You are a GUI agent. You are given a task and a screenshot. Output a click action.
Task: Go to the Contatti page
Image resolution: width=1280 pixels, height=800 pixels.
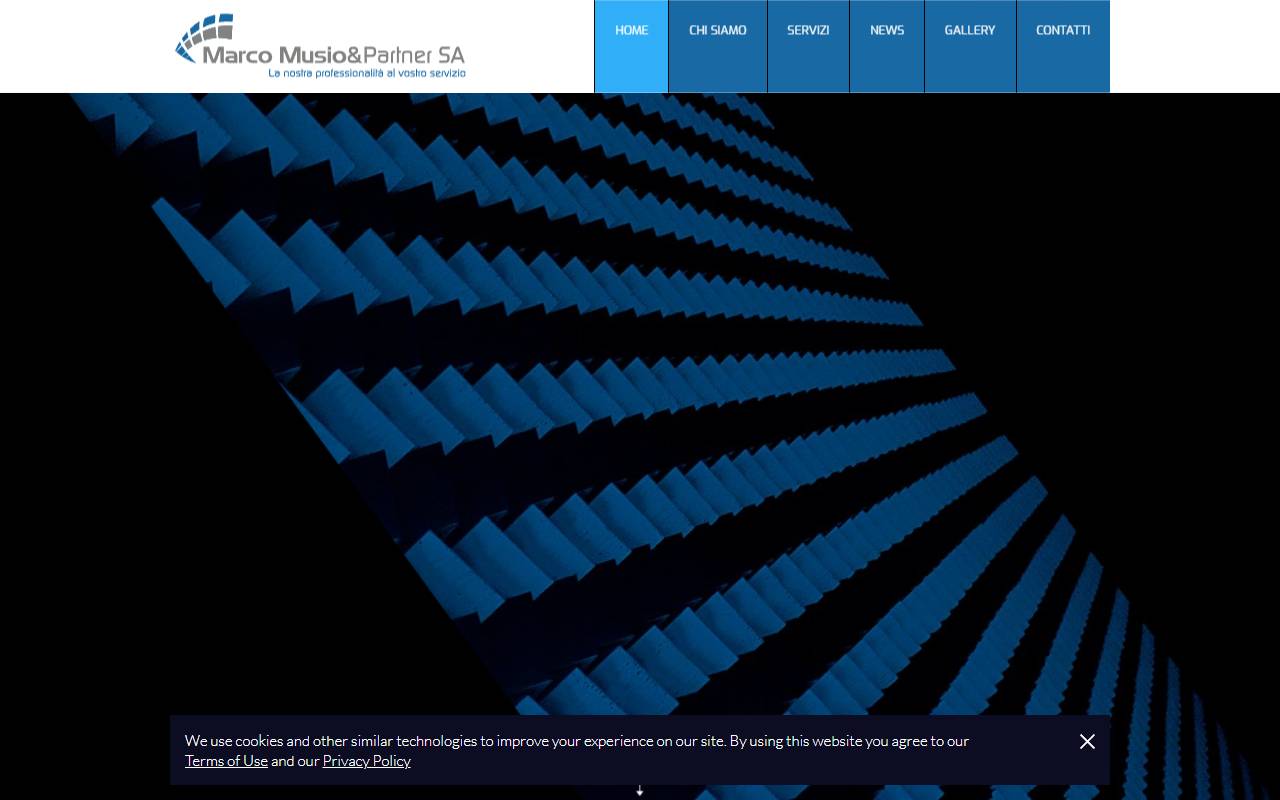point(1063,46)
